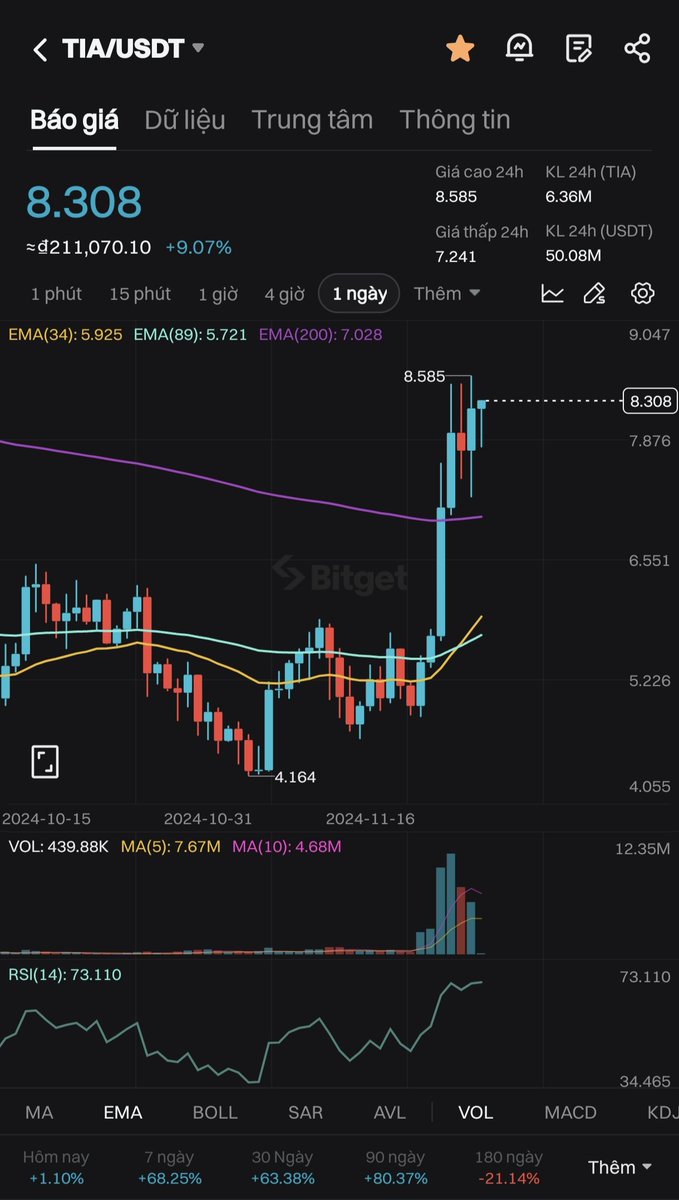Click 7 ngày +68.25% performance

[x=168, y=1167]
